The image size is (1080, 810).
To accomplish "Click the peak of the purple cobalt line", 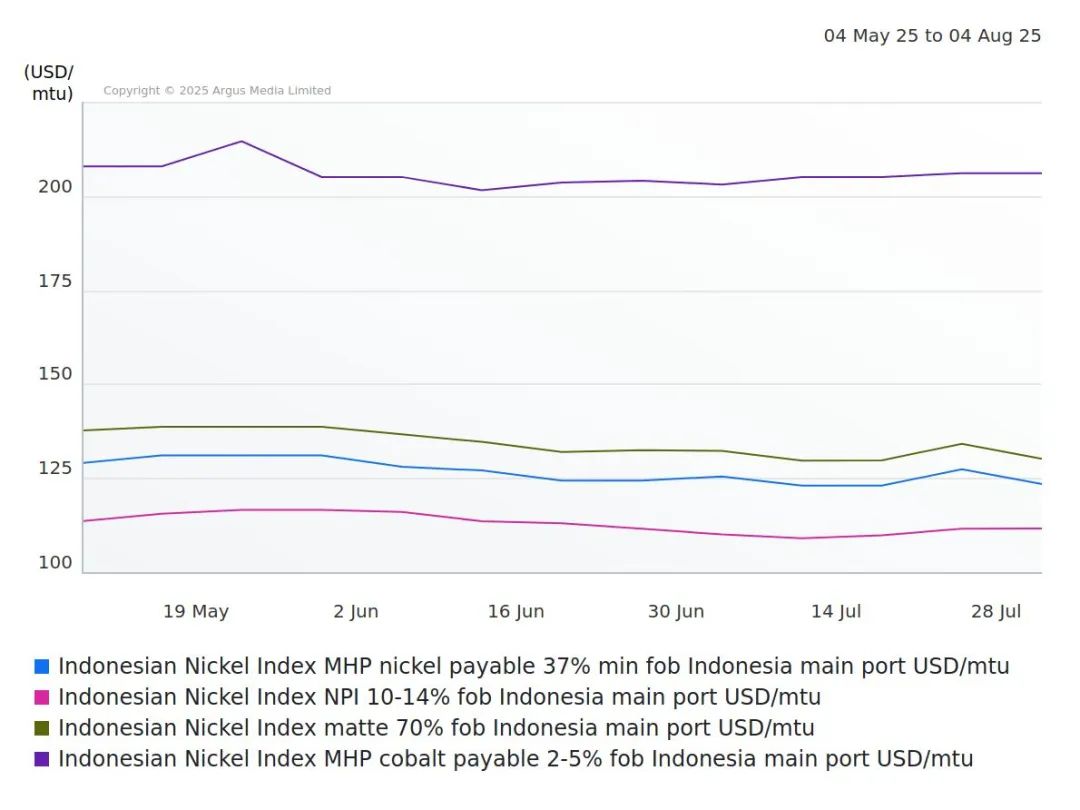I will 241,141.
